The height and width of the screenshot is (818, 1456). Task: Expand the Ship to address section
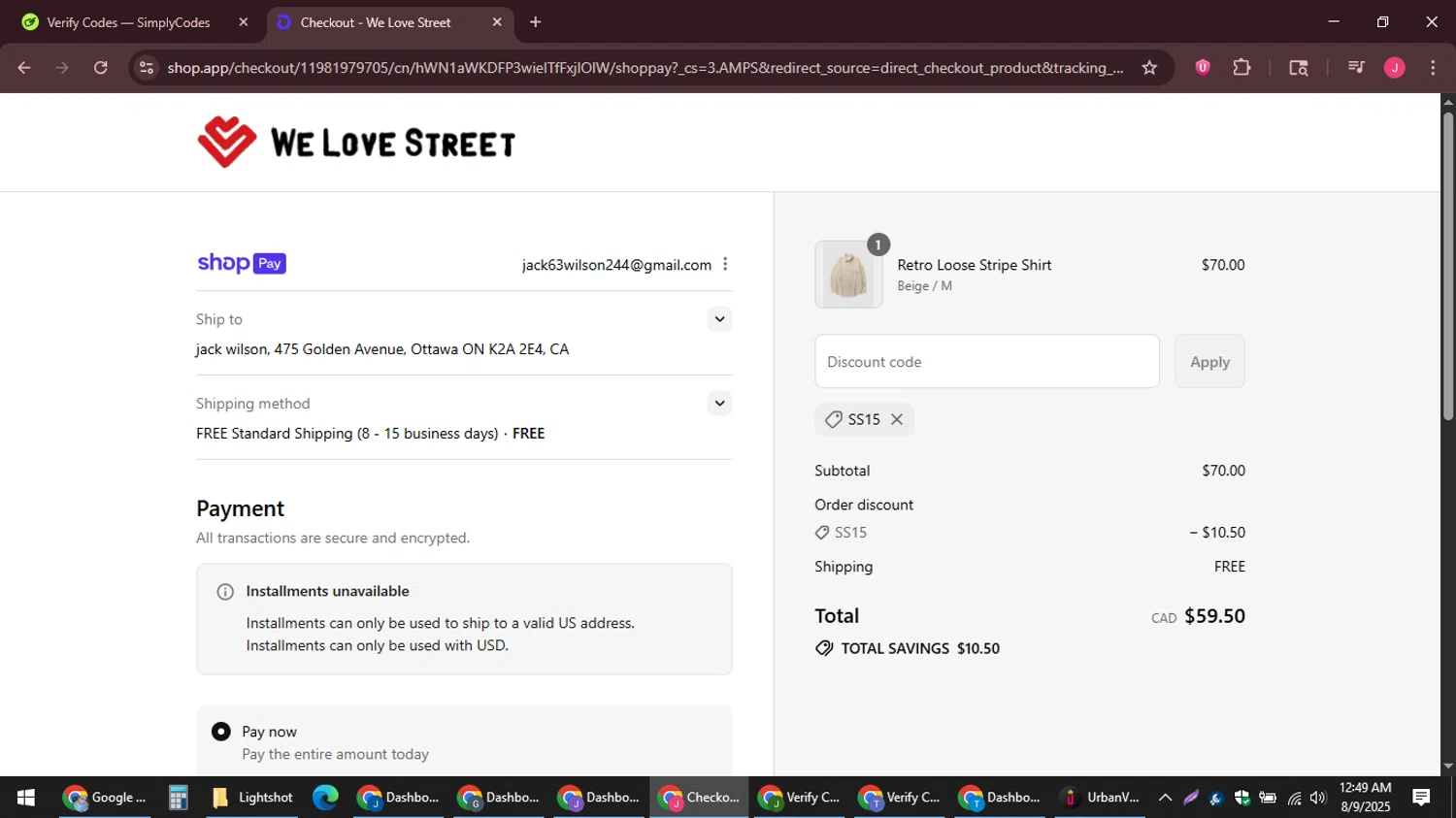[719, 319]
